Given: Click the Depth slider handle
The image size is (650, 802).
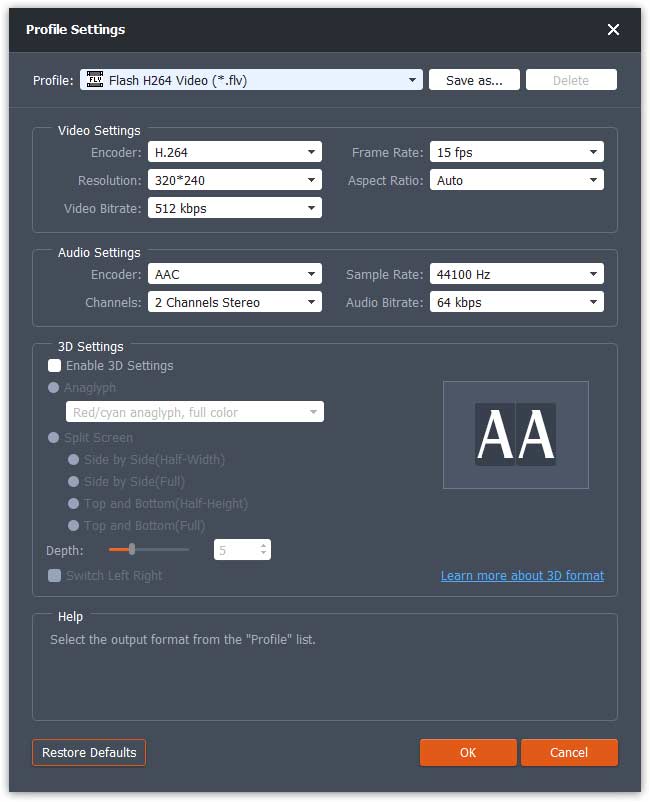Looking at the screenshot, I should pyautogui.click(x=131, y=549).
